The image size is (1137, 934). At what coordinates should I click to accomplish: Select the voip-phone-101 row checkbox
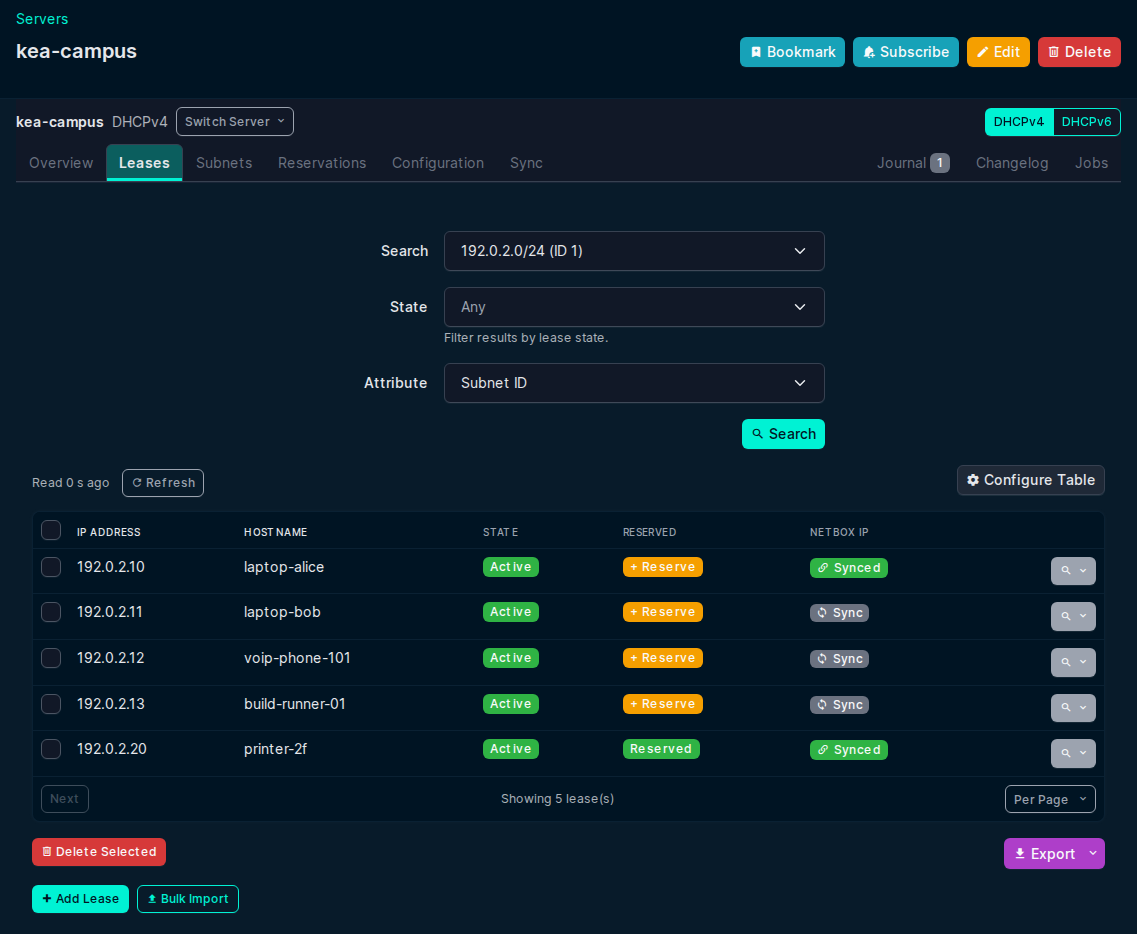coord(51,658)
